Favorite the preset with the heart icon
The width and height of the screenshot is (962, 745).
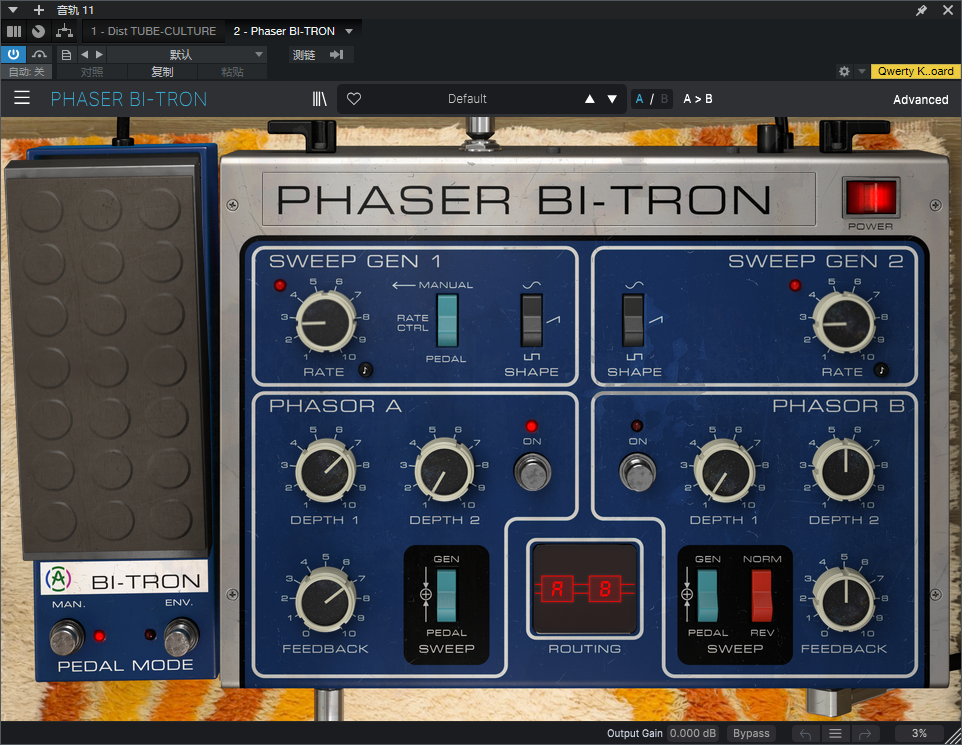(354, 99)
